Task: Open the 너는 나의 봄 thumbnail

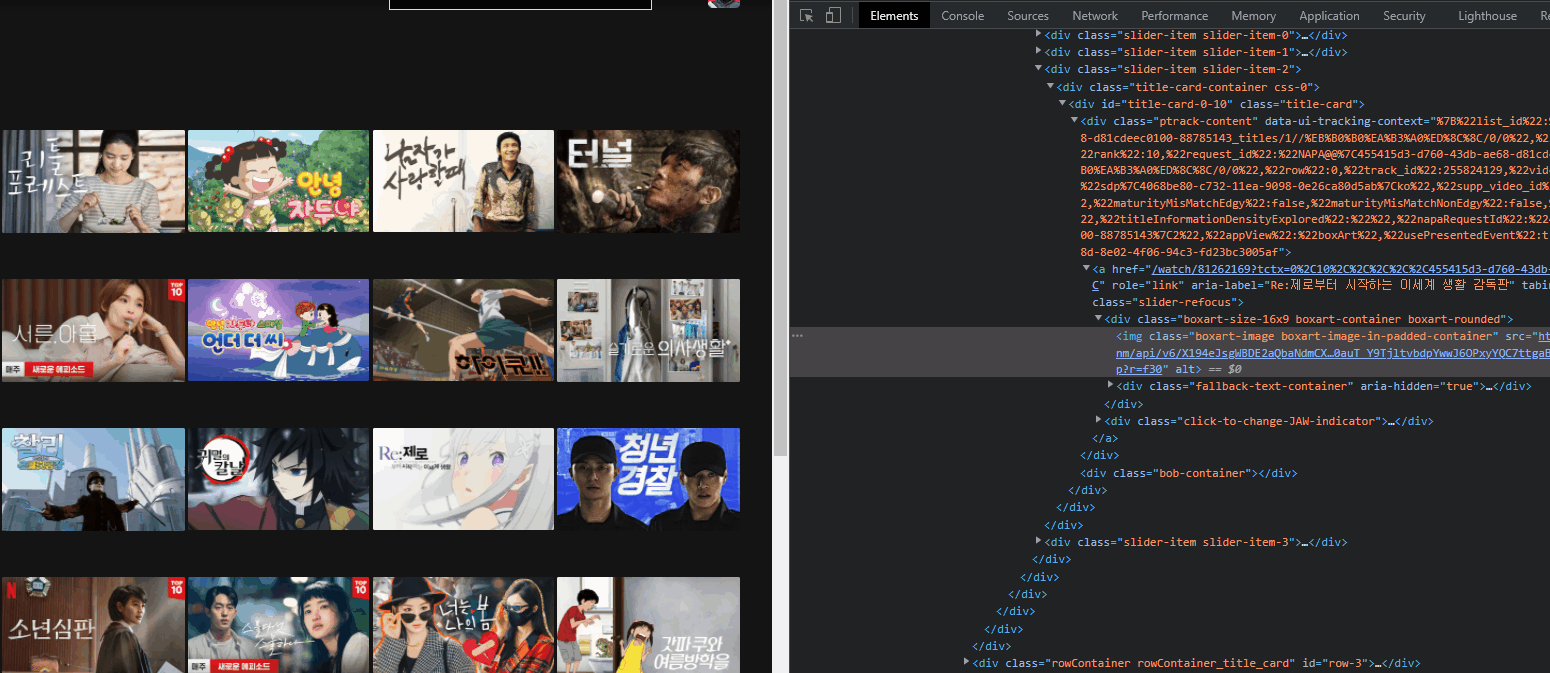Action: coord(463,625)
